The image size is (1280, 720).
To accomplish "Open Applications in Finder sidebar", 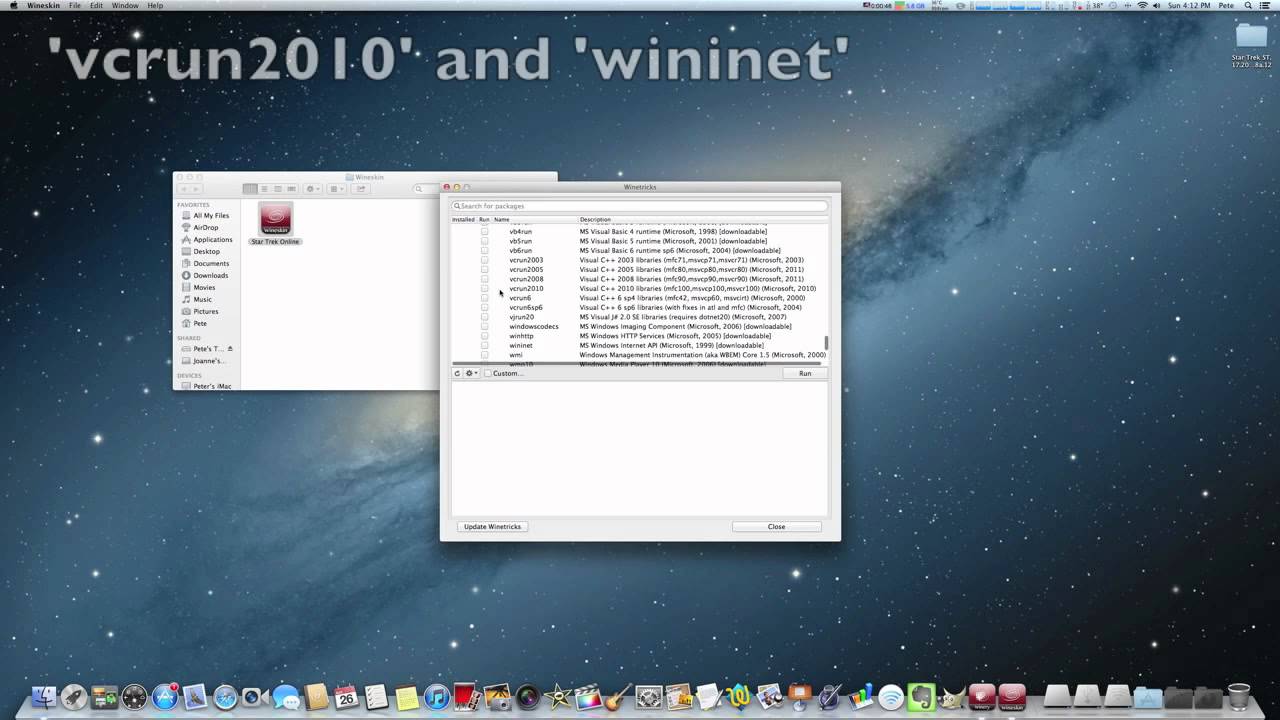I will [213, 239].
